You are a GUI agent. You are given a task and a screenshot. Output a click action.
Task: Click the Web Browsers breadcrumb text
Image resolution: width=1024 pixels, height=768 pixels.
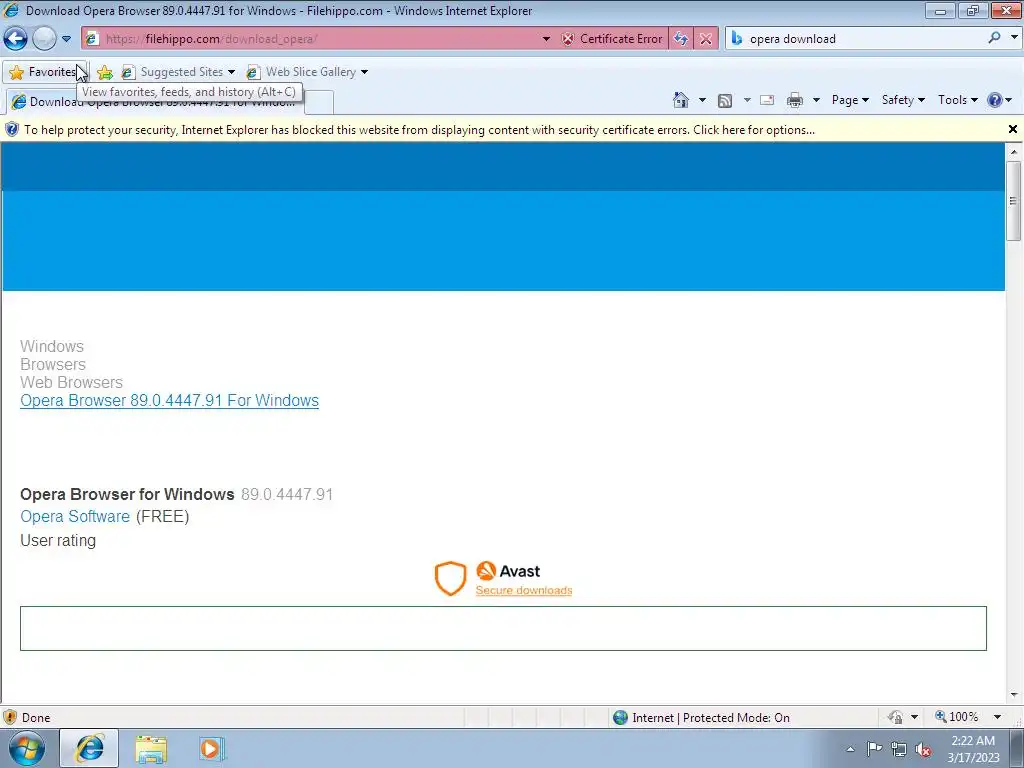[72, 382]
